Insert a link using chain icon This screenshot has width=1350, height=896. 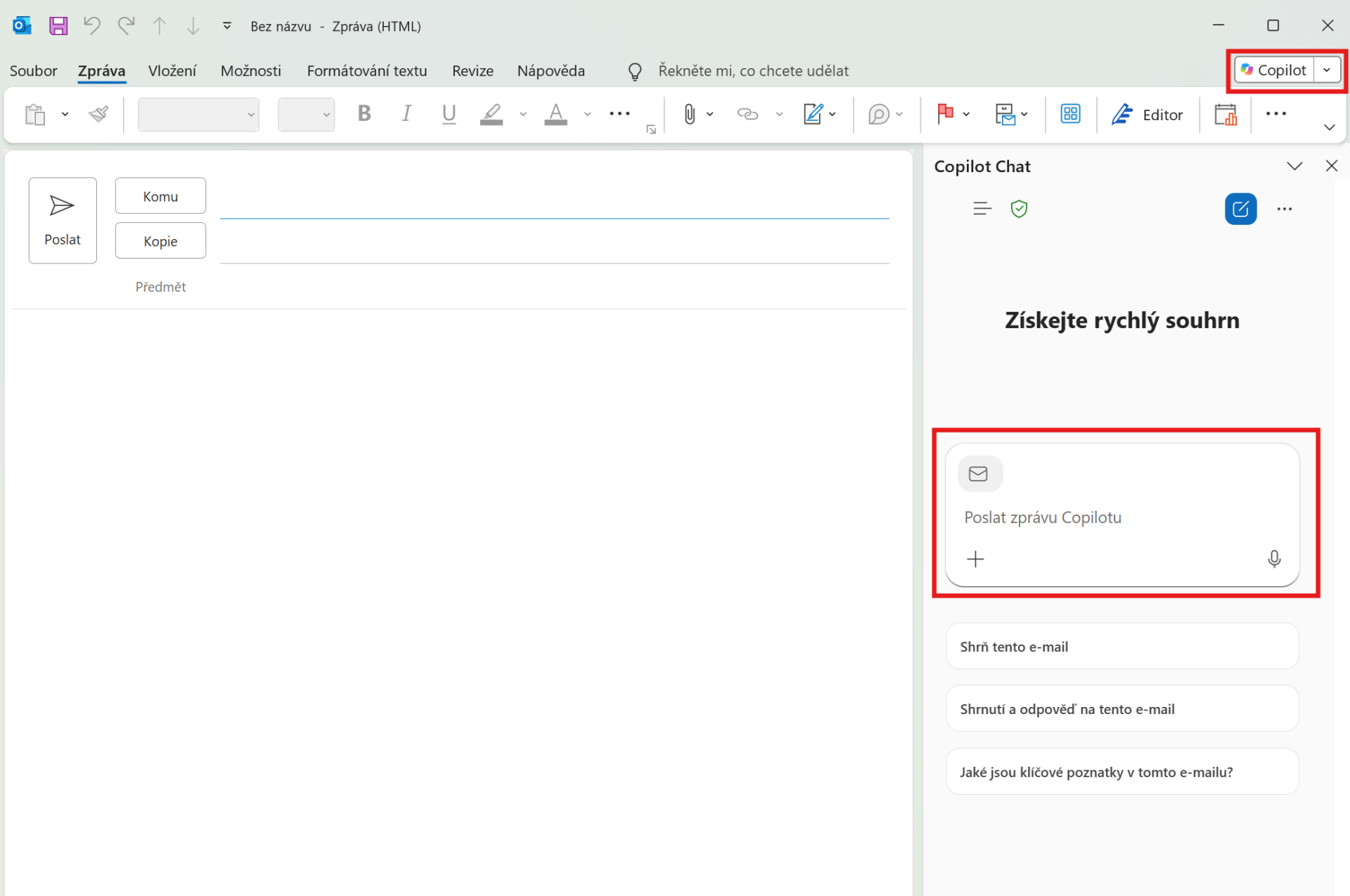click(747, 114)
